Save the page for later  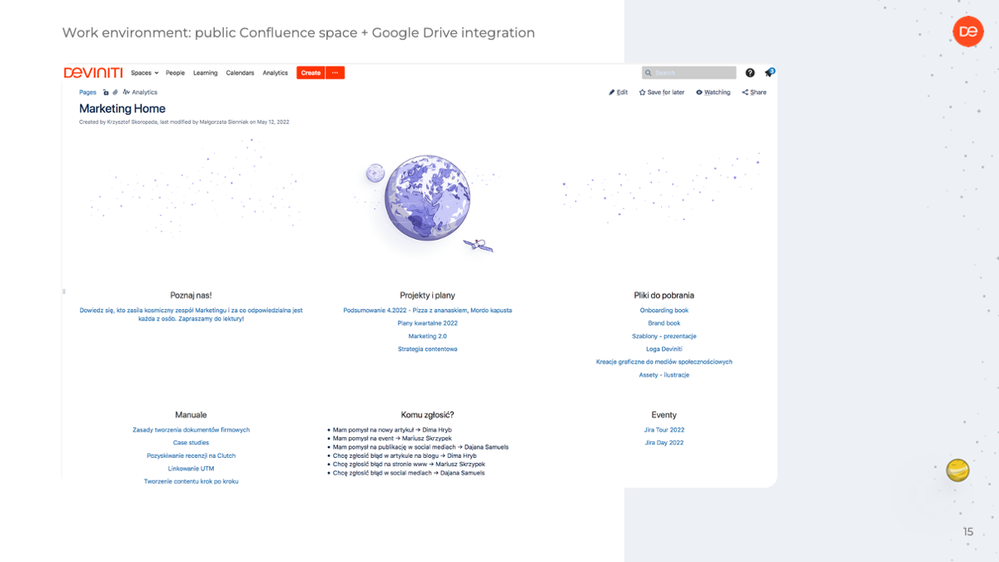coord(662,92)
